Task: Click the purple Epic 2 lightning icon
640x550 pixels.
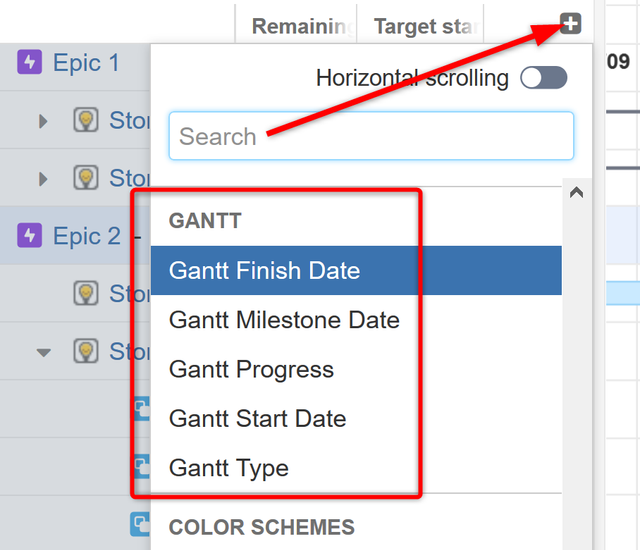Action: pos(29,236)
